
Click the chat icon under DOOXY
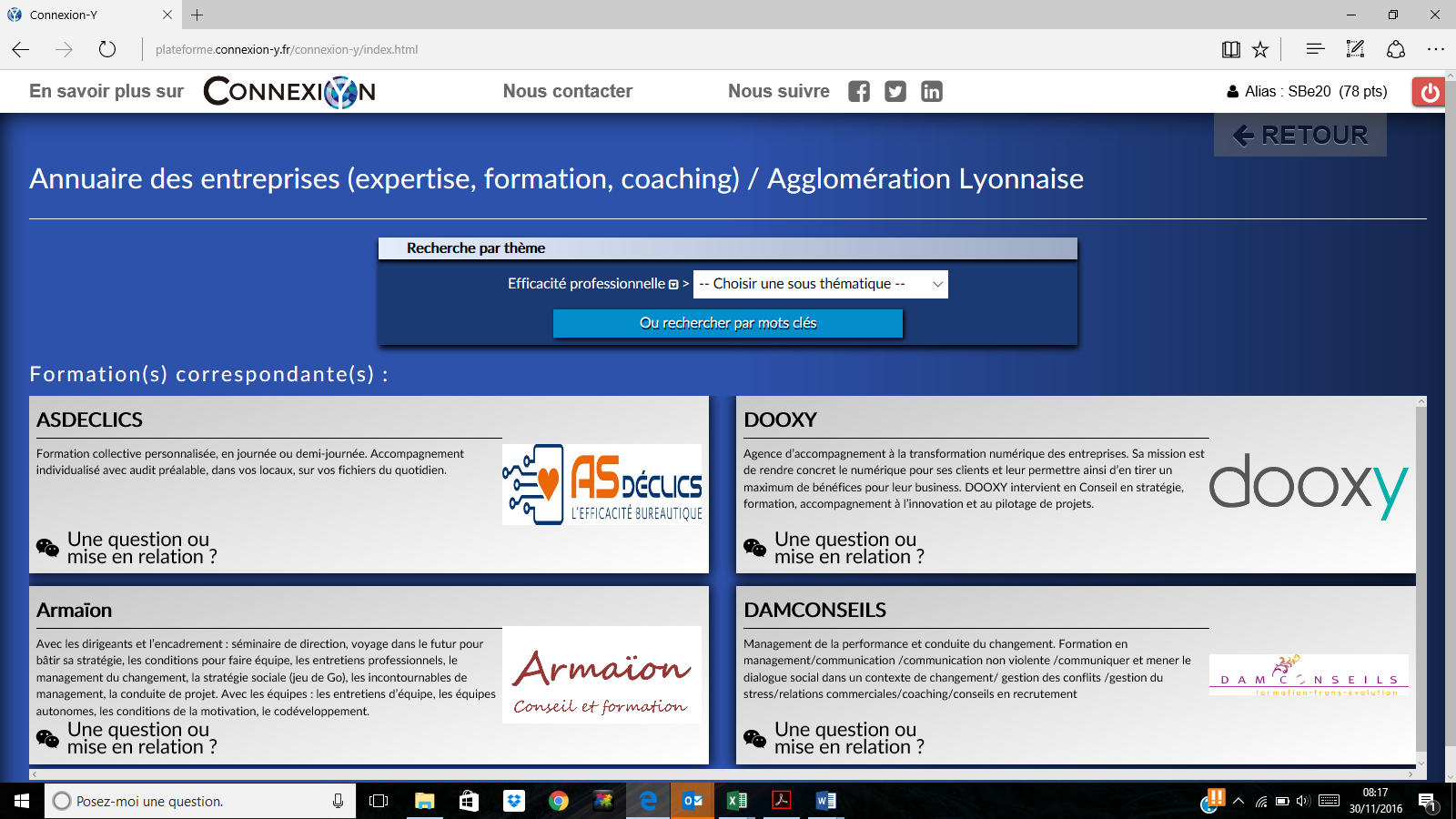(754, 548)
